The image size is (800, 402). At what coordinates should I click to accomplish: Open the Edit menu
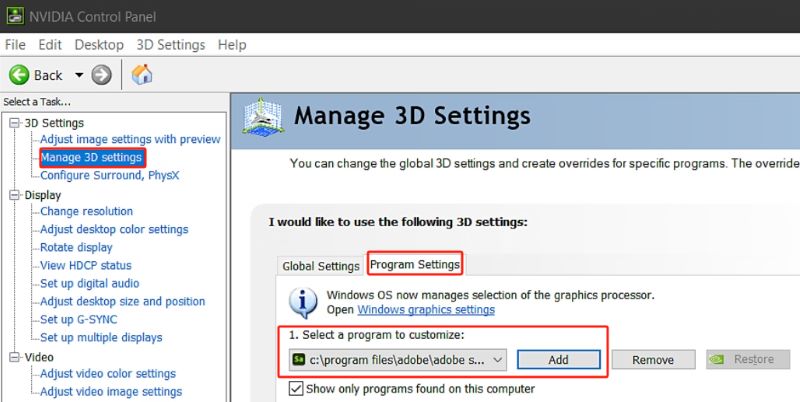50,45
